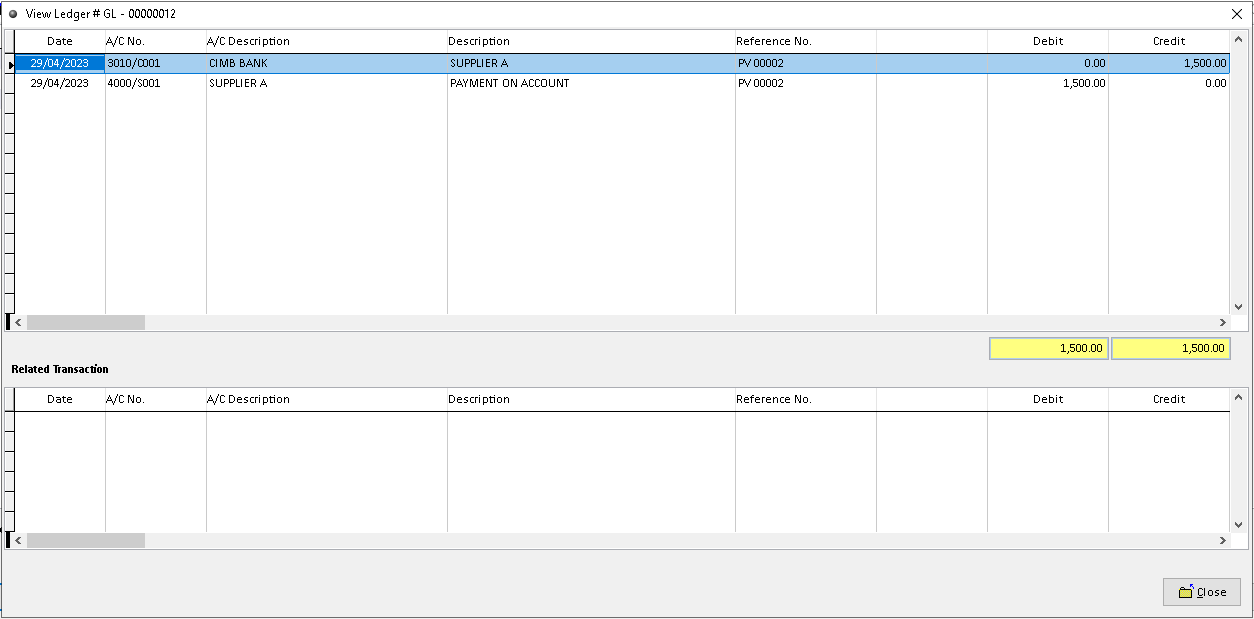The height and width of the screenshot is (619, 1254).
Task: Click the Description header in the Related Transaction grid
Action: (x=591, y=399)
